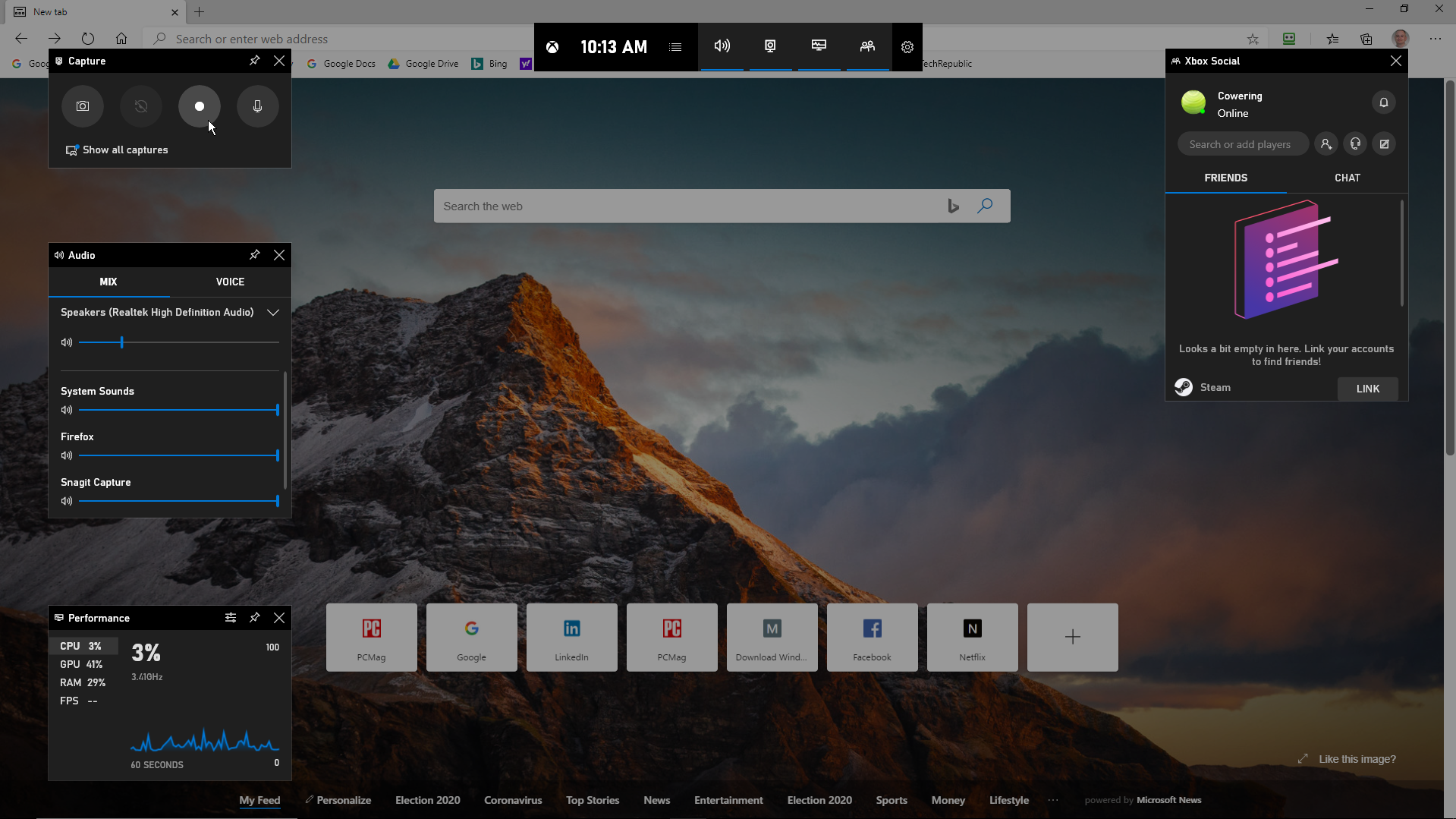Mute the Speakers master volume icon
The width and height of the screenshot is (1456, 819).
point(67,342)
